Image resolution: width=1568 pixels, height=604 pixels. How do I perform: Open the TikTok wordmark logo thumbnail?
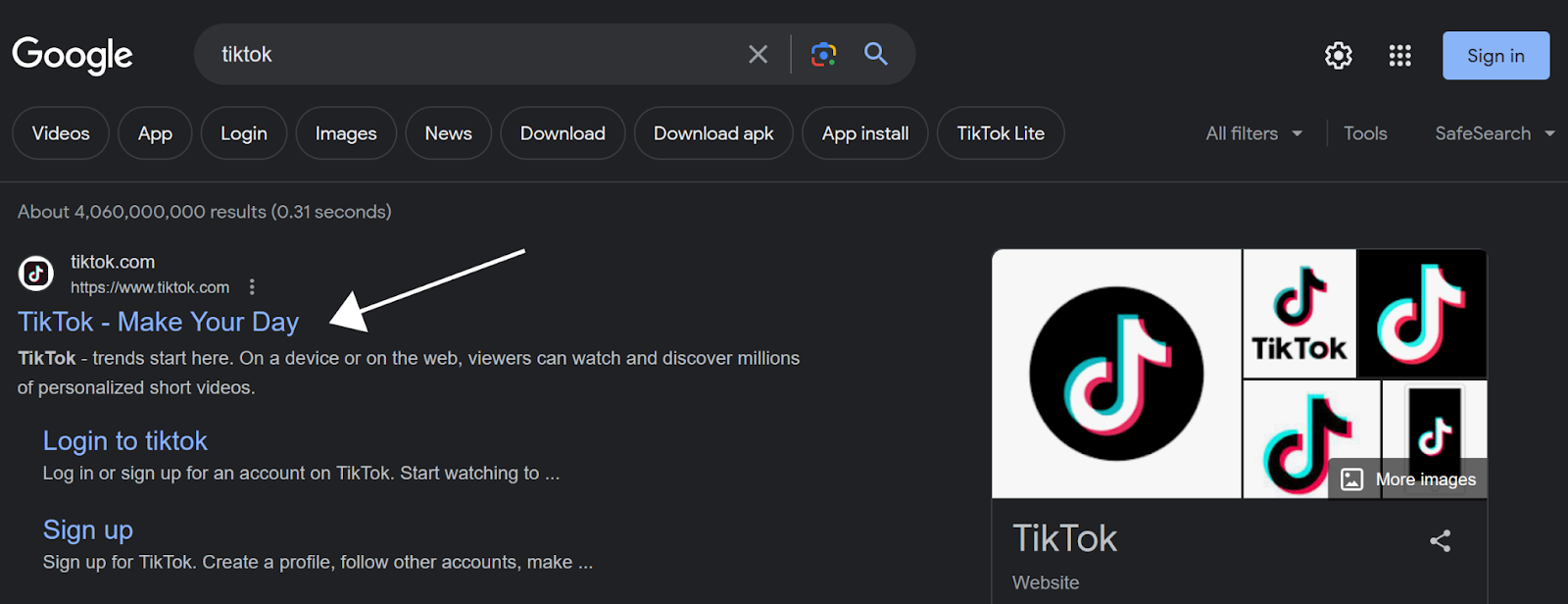1299,314
